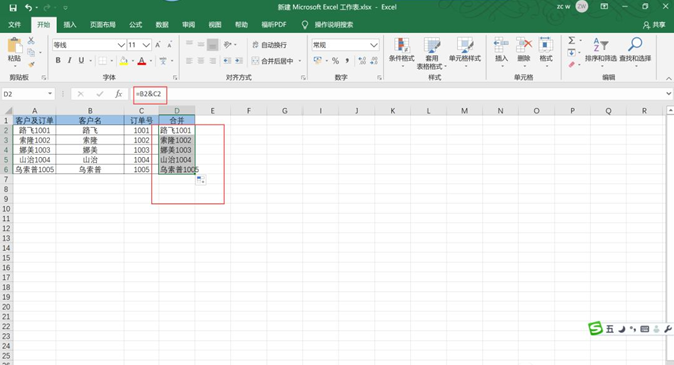Expand the merge and center dropdown arrow
674x365 pixels.
click(300, 61)
